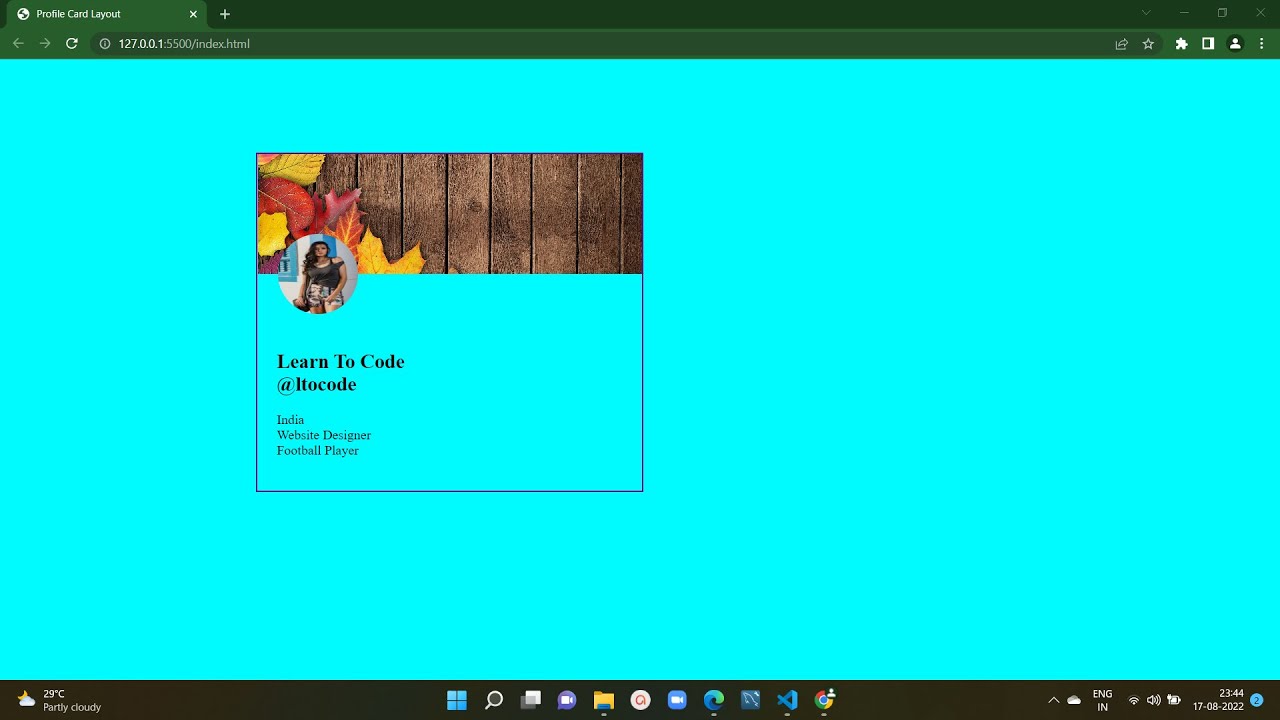This screenshot has height=720, width=1280.
Task: Switch input language ENG IN
Action: (x=1103, y=700)
